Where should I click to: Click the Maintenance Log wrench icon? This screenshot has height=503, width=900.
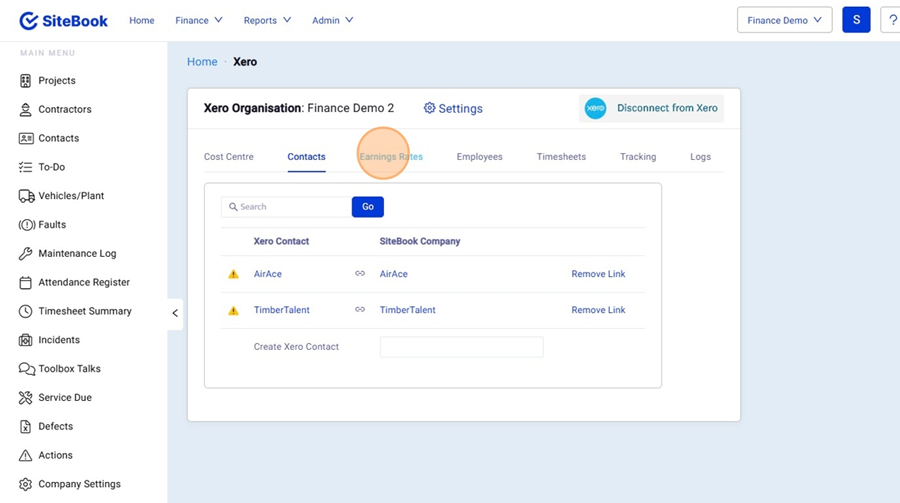coord(26,254)
